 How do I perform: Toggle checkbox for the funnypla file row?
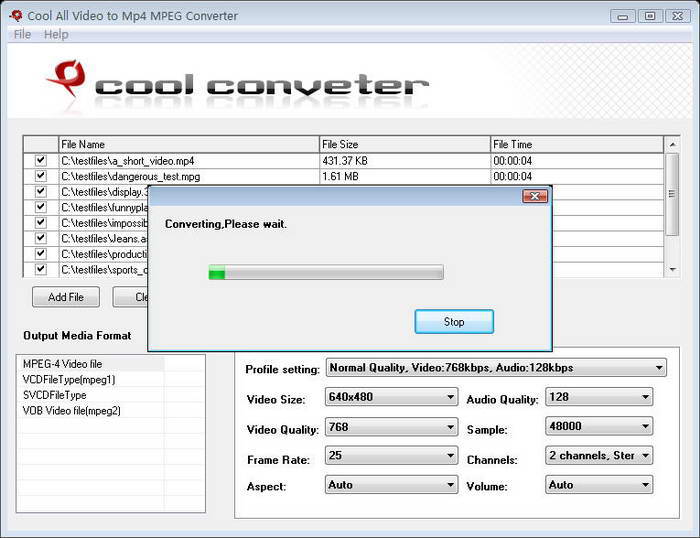(41, 207)
